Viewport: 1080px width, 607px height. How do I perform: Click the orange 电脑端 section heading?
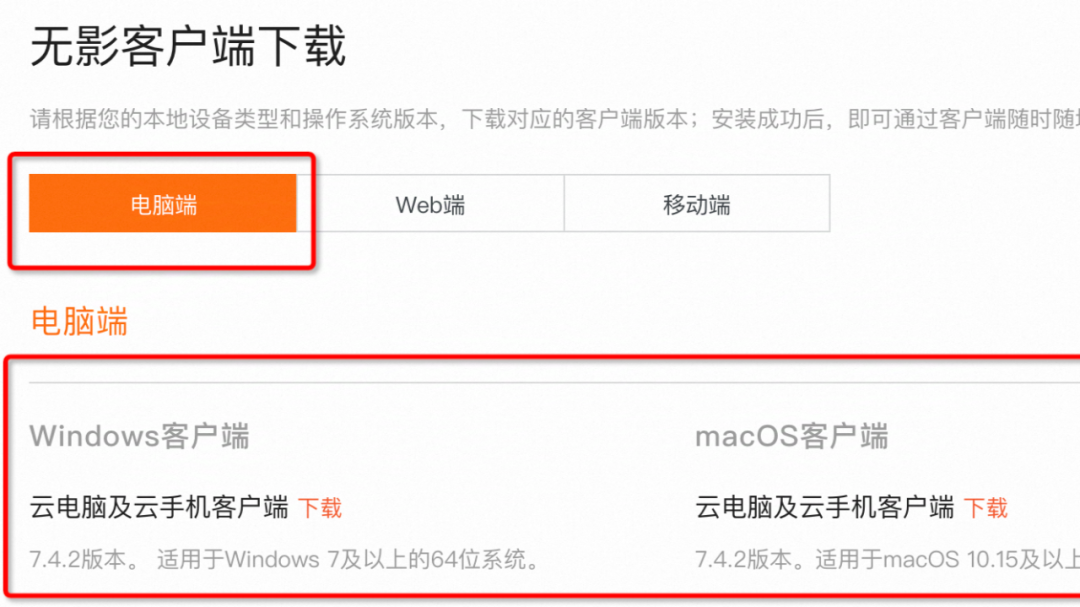click(79, 322)
